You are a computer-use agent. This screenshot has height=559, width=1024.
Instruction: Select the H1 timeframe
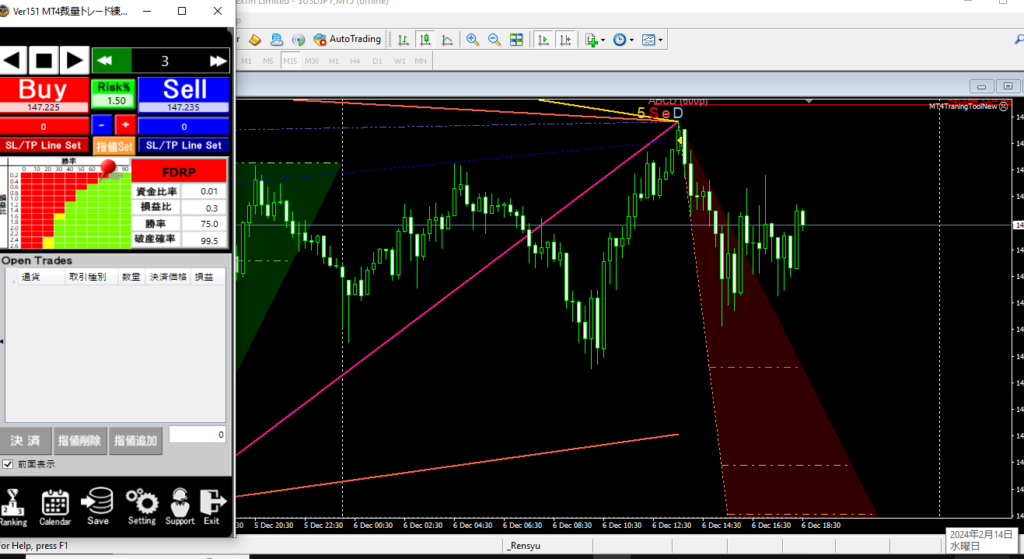334,61
